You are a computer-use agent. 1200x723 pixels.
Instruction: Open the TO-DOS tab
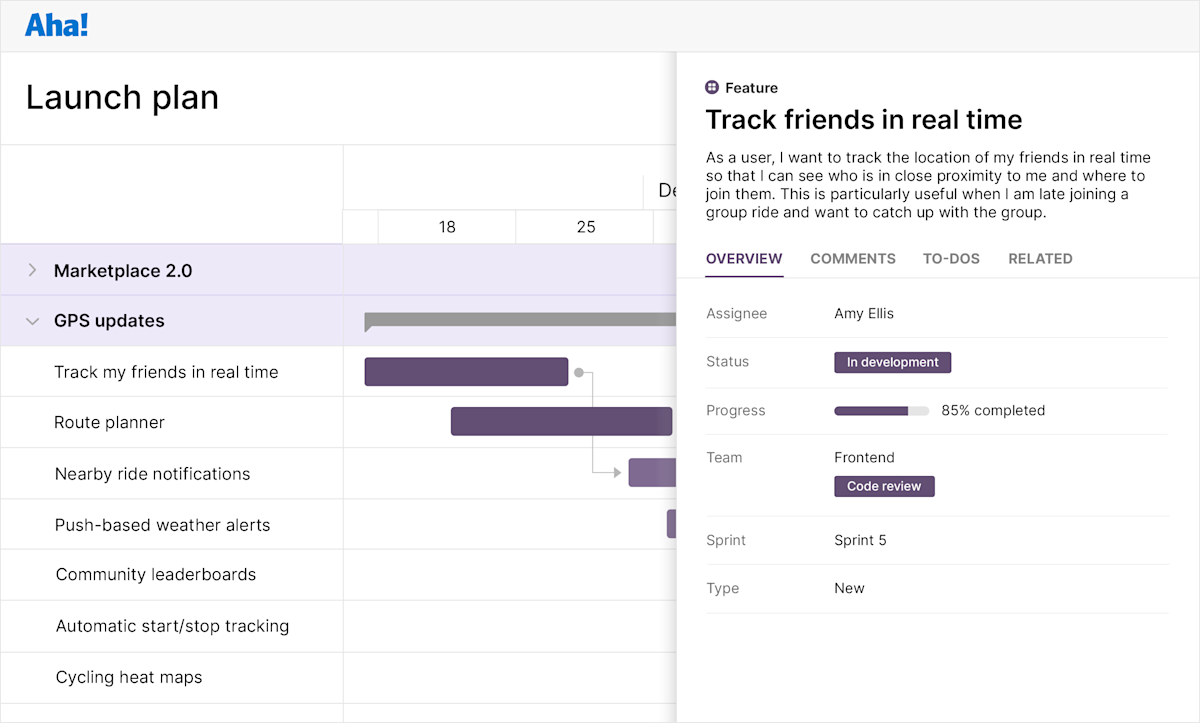[x=951, y=258]
